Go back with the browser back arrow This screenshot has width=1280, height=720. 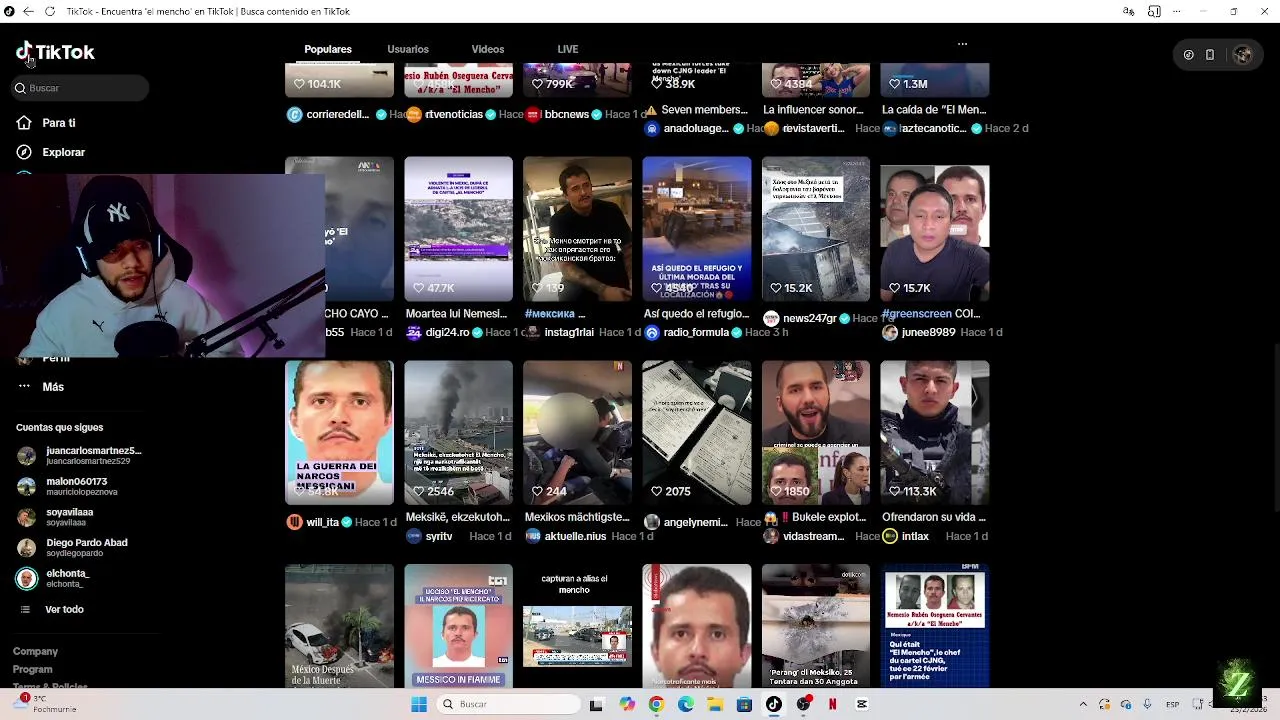(x=28, y=11)
